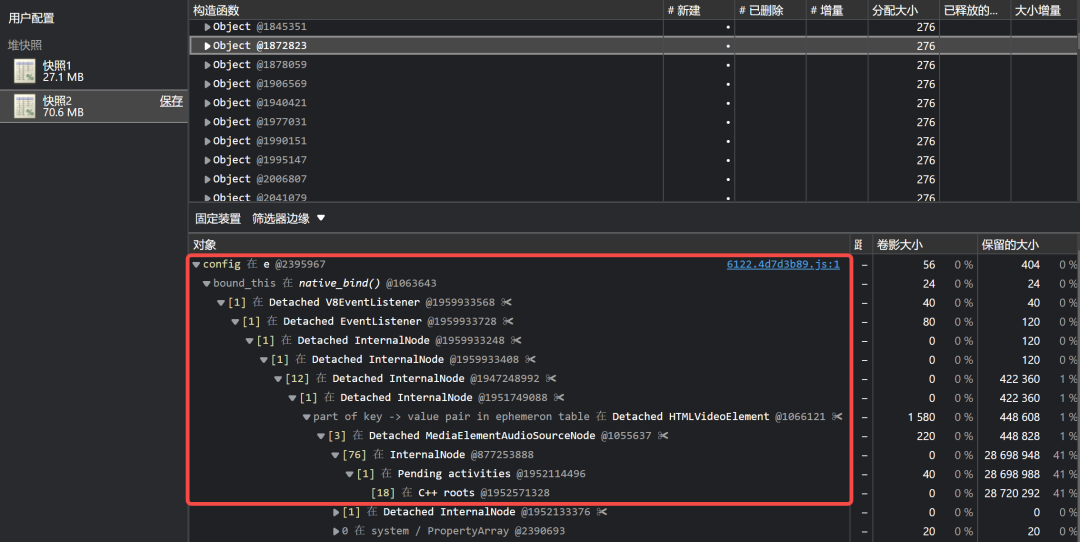Collapse the config in e @2395967 node
Image resolution: width=1080 pixels, height=542 pixels.
196,264
